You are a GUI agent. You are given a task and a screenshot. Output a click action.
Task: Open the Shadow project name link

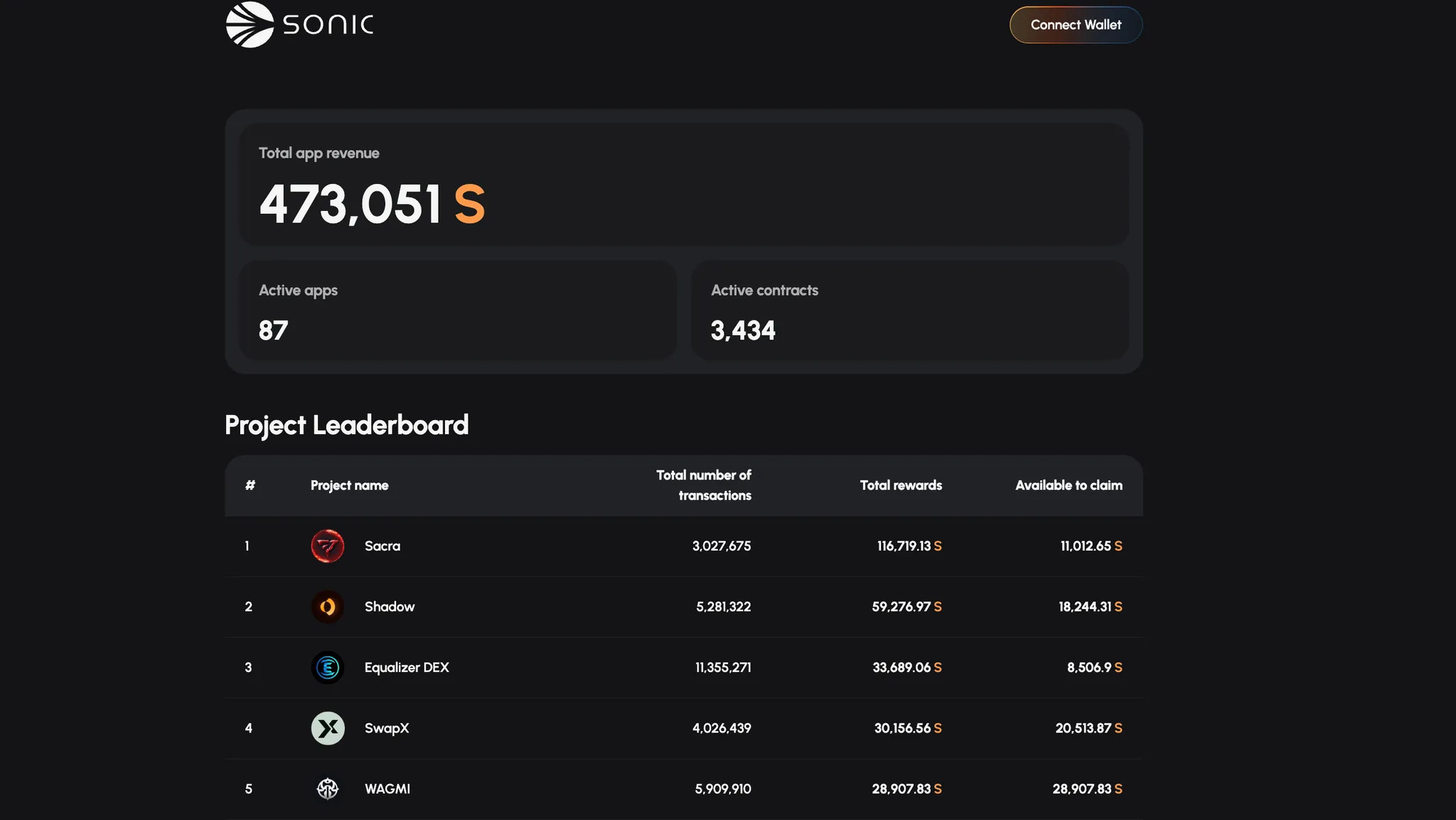tap(389, 607)
